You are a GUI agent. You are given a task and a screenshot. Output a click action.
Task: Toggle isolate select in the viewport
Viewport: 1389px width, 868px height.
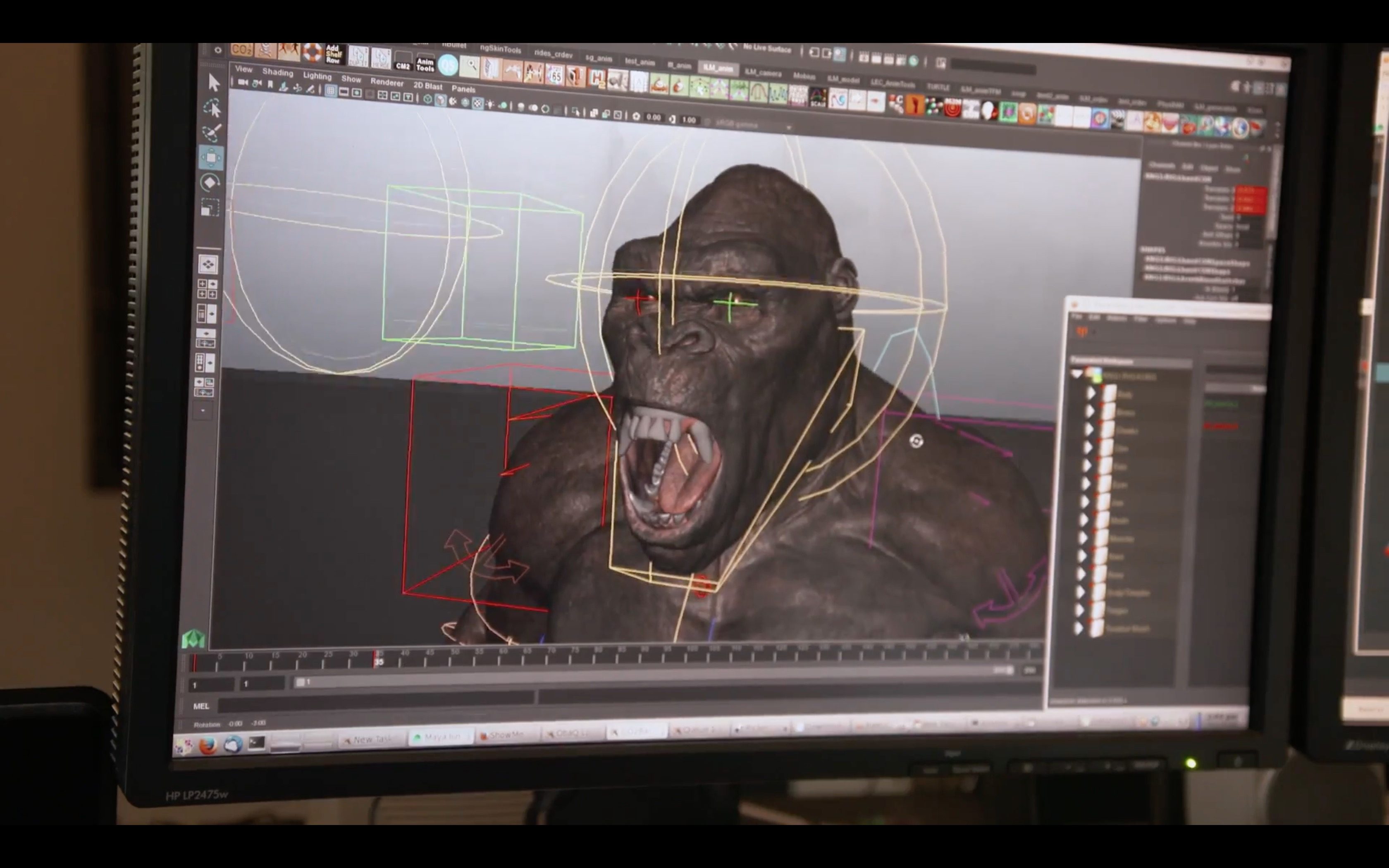576,111
